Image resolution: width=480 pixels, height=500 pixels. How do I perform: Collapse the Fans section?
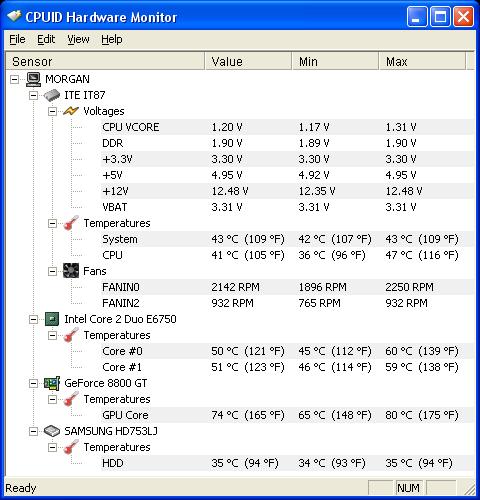pos(52,271)
